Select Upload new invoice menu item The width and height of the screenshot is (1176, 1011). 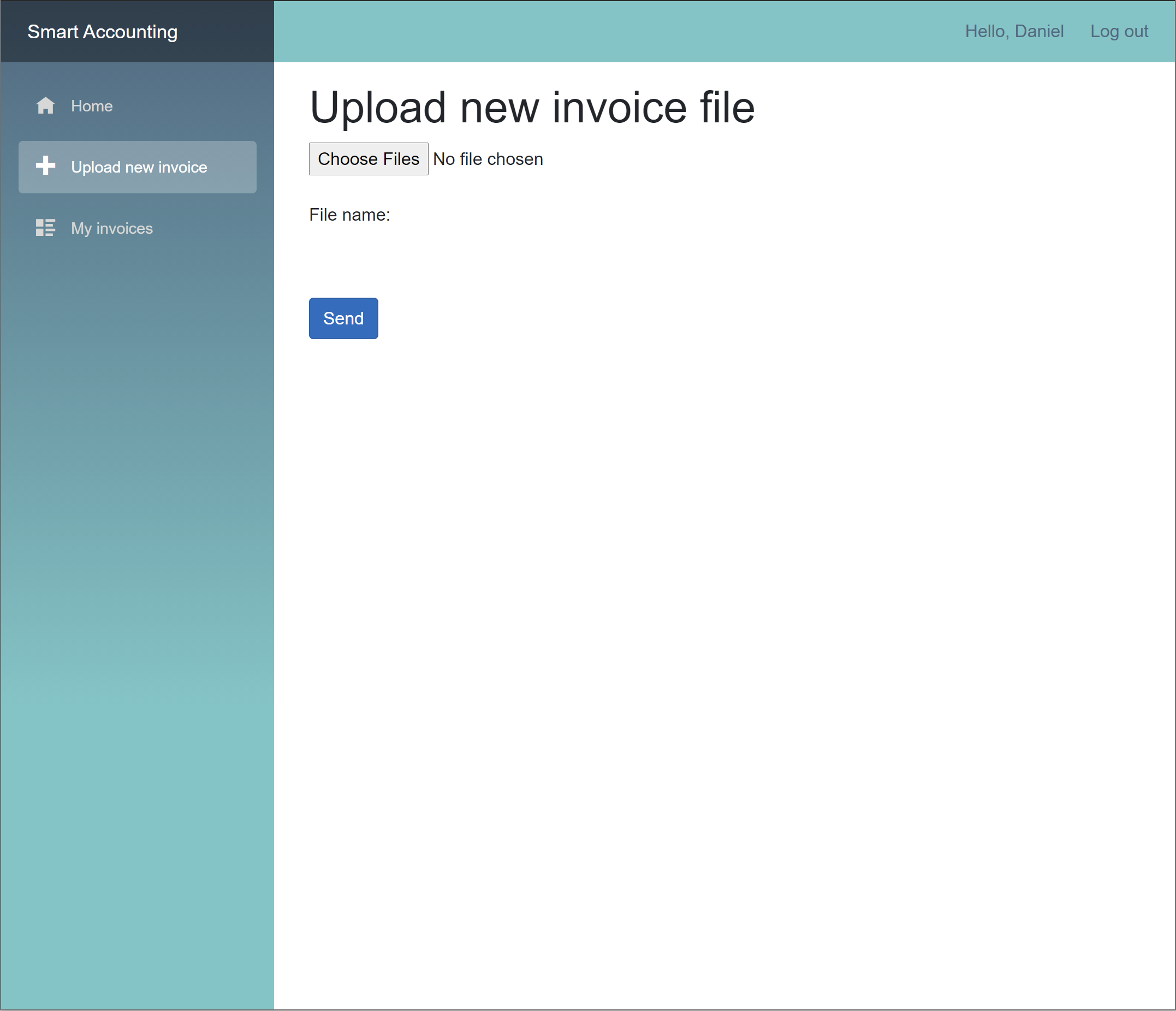click(139, 167)
